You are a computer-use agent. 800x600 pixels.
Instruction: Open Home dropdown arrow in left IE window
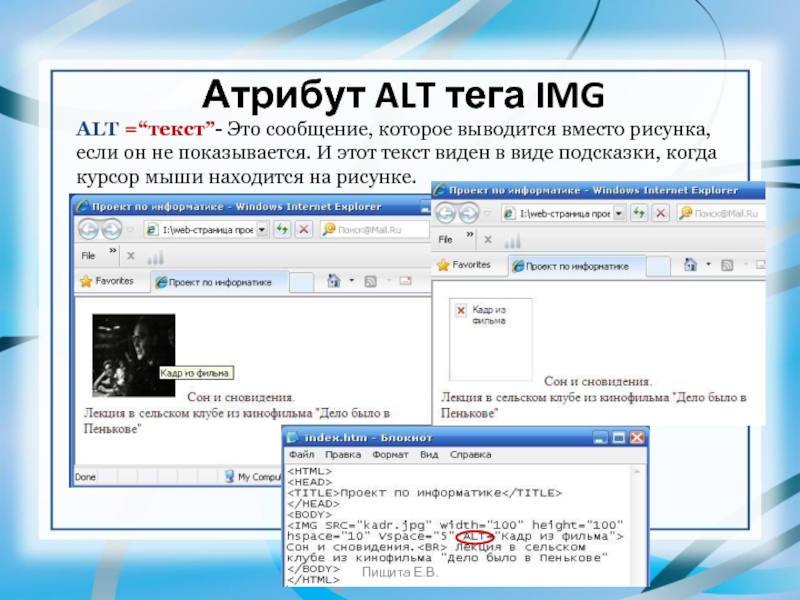[352, 281]
